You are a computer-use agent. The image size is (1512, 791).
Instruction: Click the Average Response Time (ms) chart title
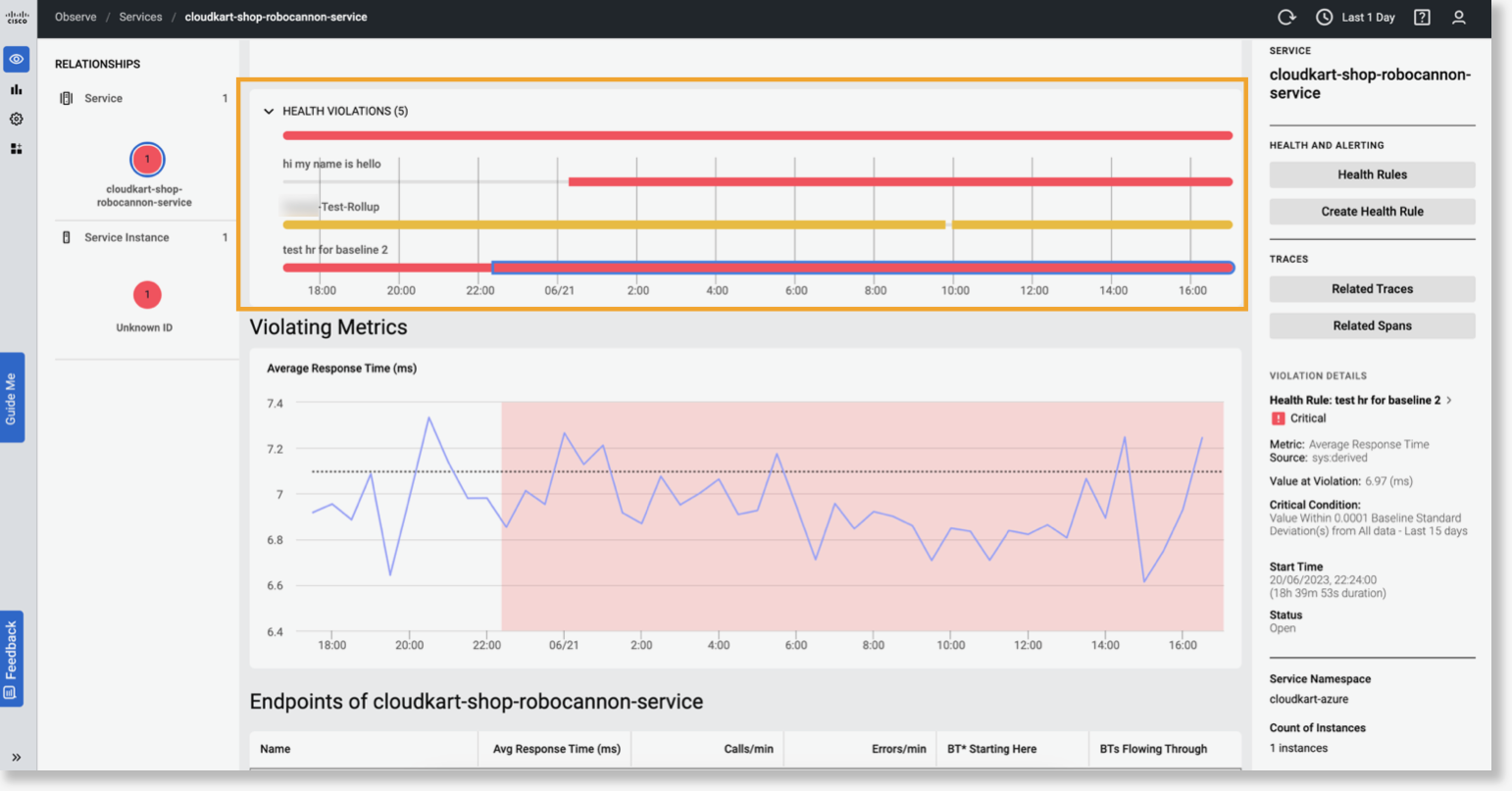(342, 369)
